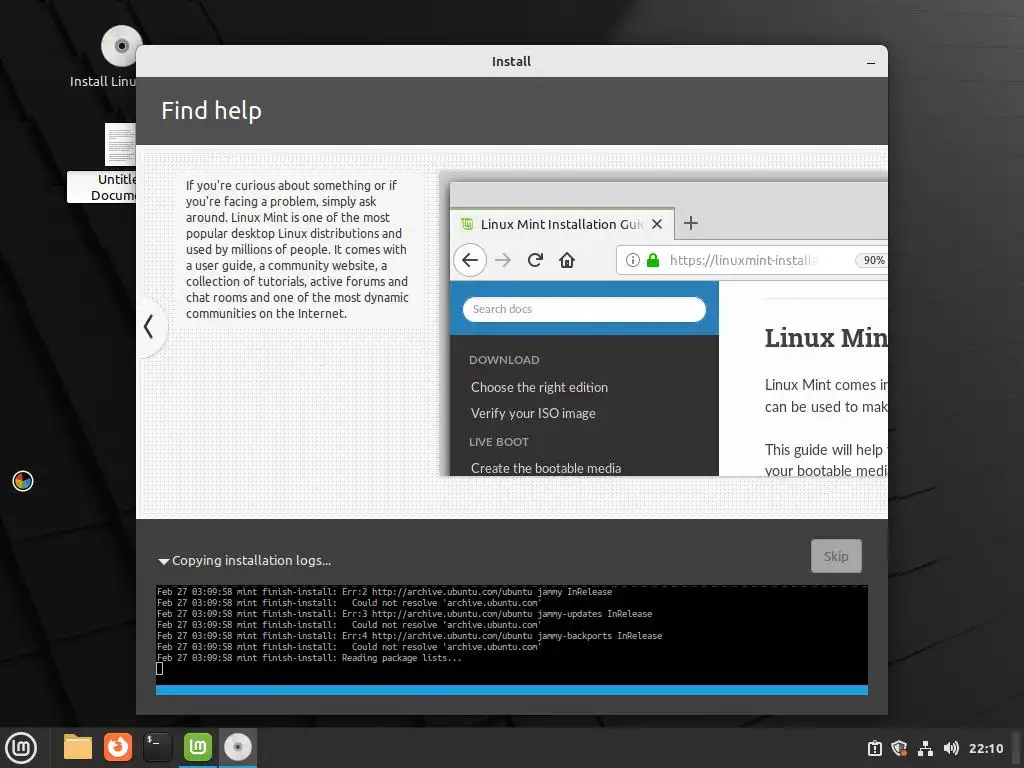This screenshot has width=1024, height=768.
Task: Click the back arrow in slideshow browser
Action: point(470,260)
